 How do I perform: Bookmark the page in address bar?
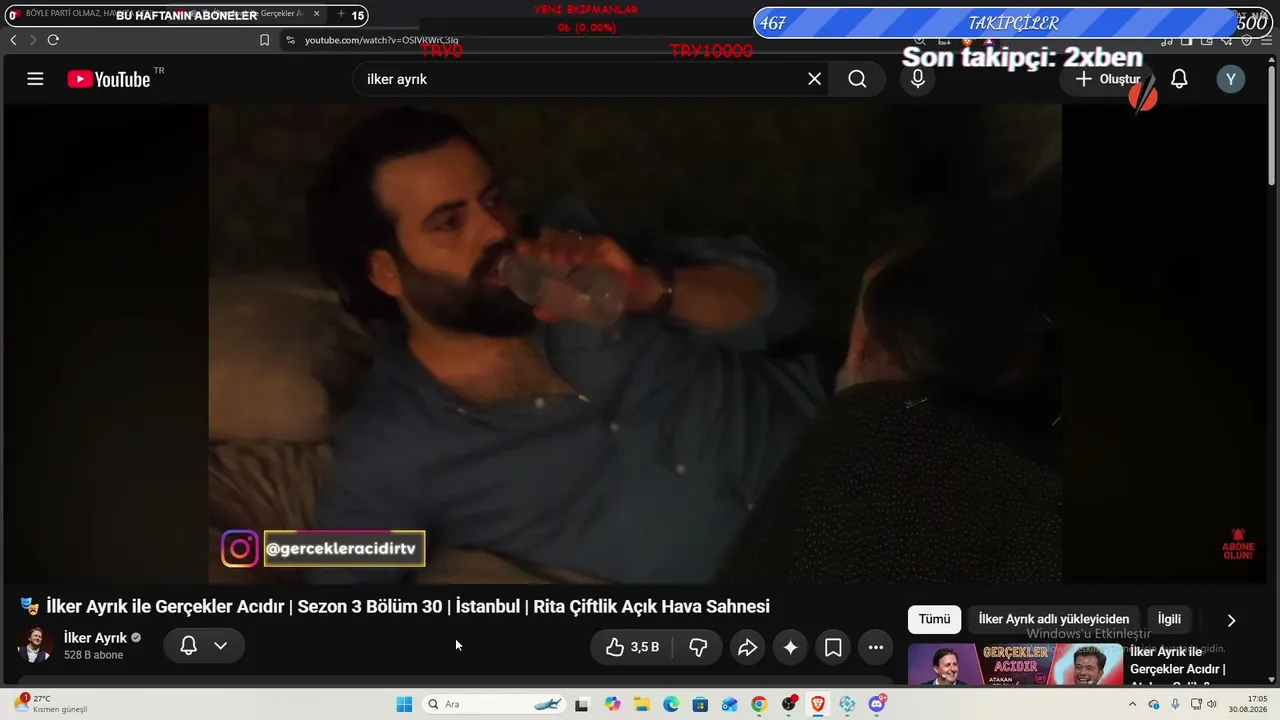264,40
